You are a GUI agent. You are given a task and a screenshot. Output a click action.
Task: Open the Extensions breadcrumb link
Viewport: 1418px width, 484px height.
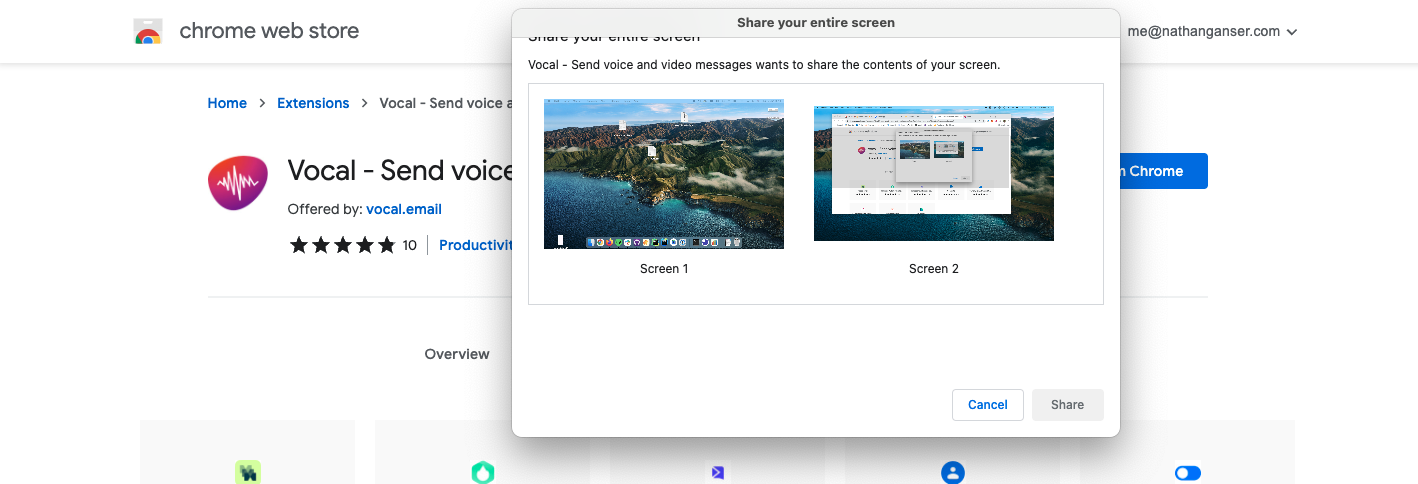313,103
